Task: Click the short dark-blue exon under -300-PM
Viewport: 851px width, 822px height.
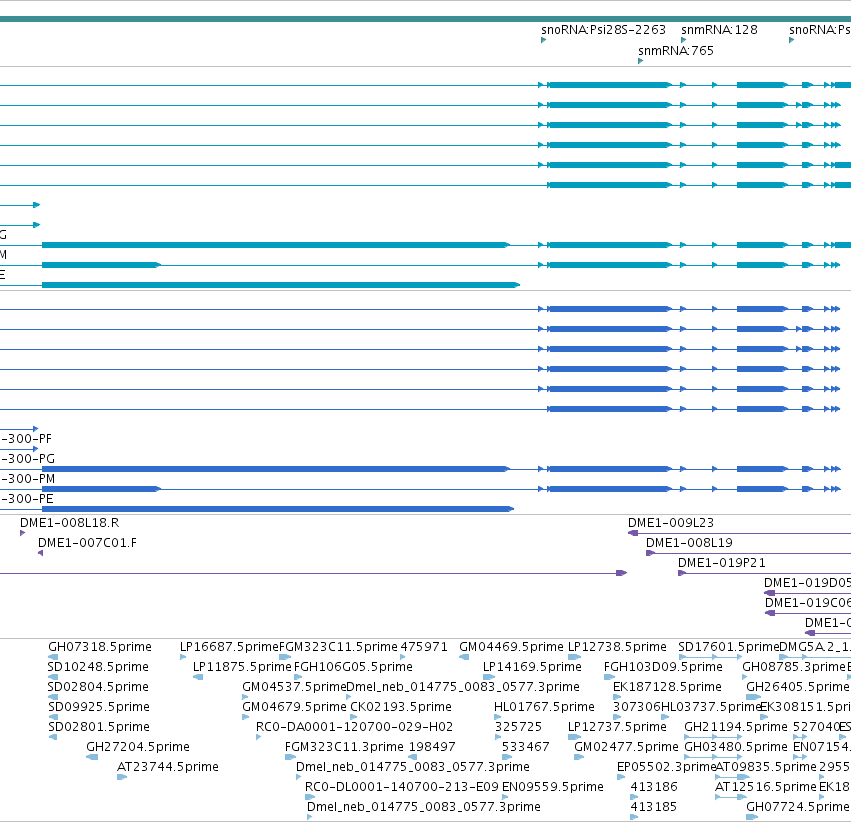Action: click(101, 489)
